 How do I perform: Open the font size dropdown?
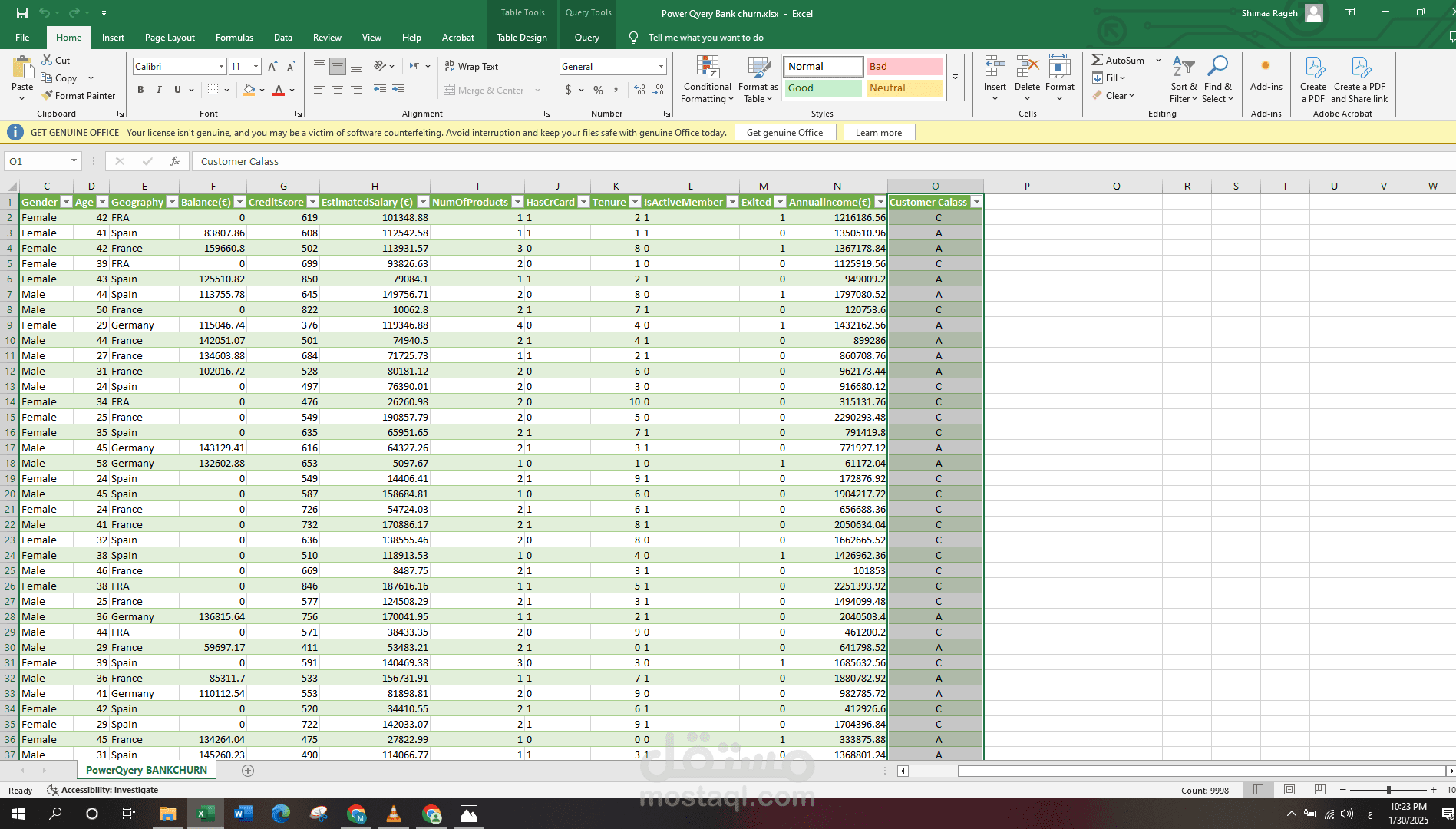tap(256, 67)
